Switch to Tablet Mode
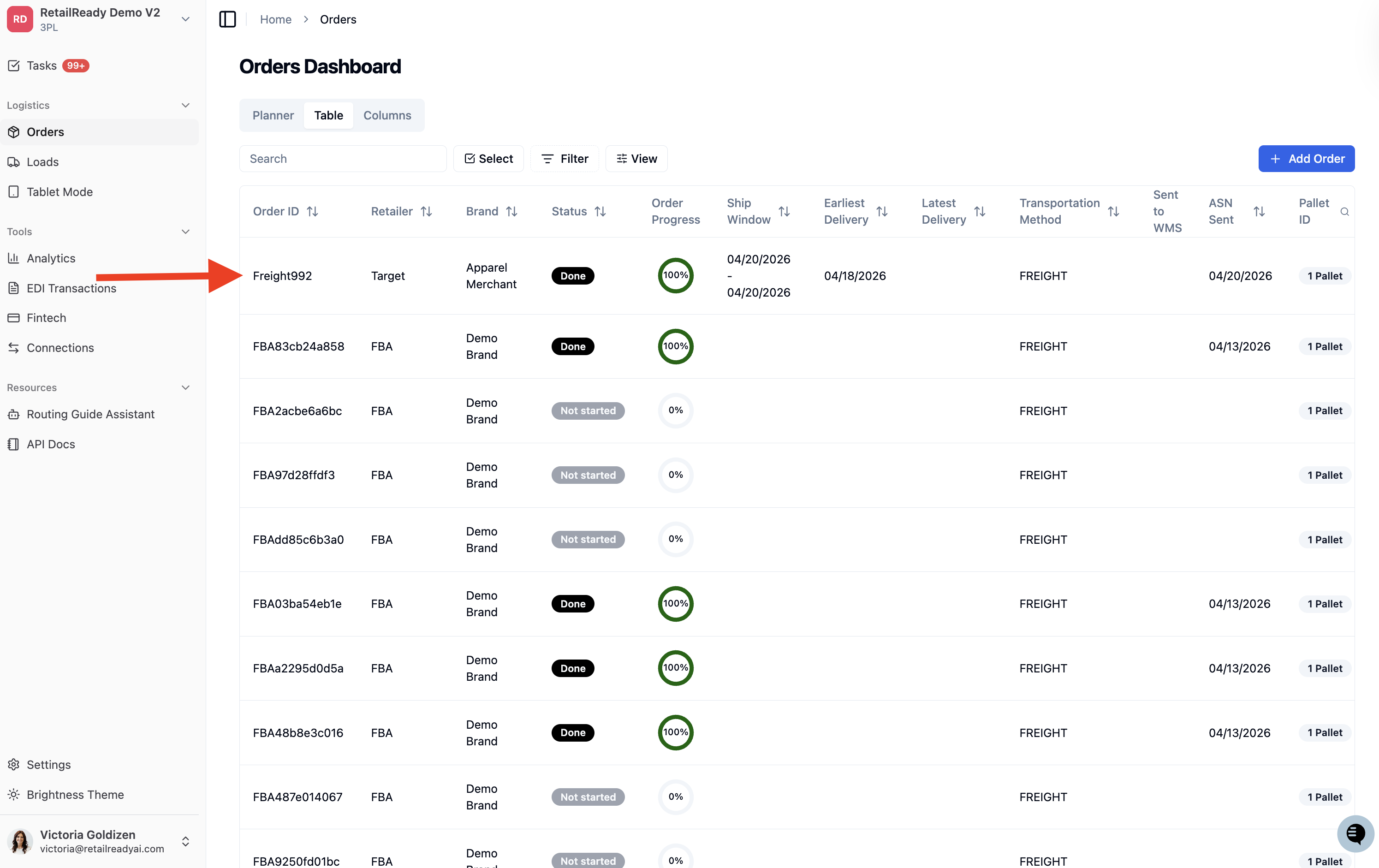This screenshot has height=868, width=1379. (x=59, y=192)
